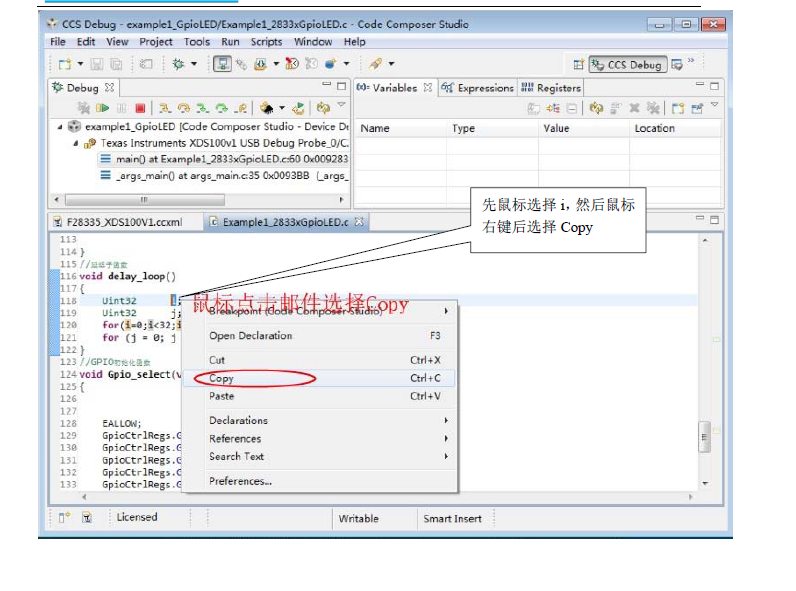The height and width of the screenshot is (591, 796).
Task: Click the Remove All icon in Variables view
Action: (x=653, y=108)
